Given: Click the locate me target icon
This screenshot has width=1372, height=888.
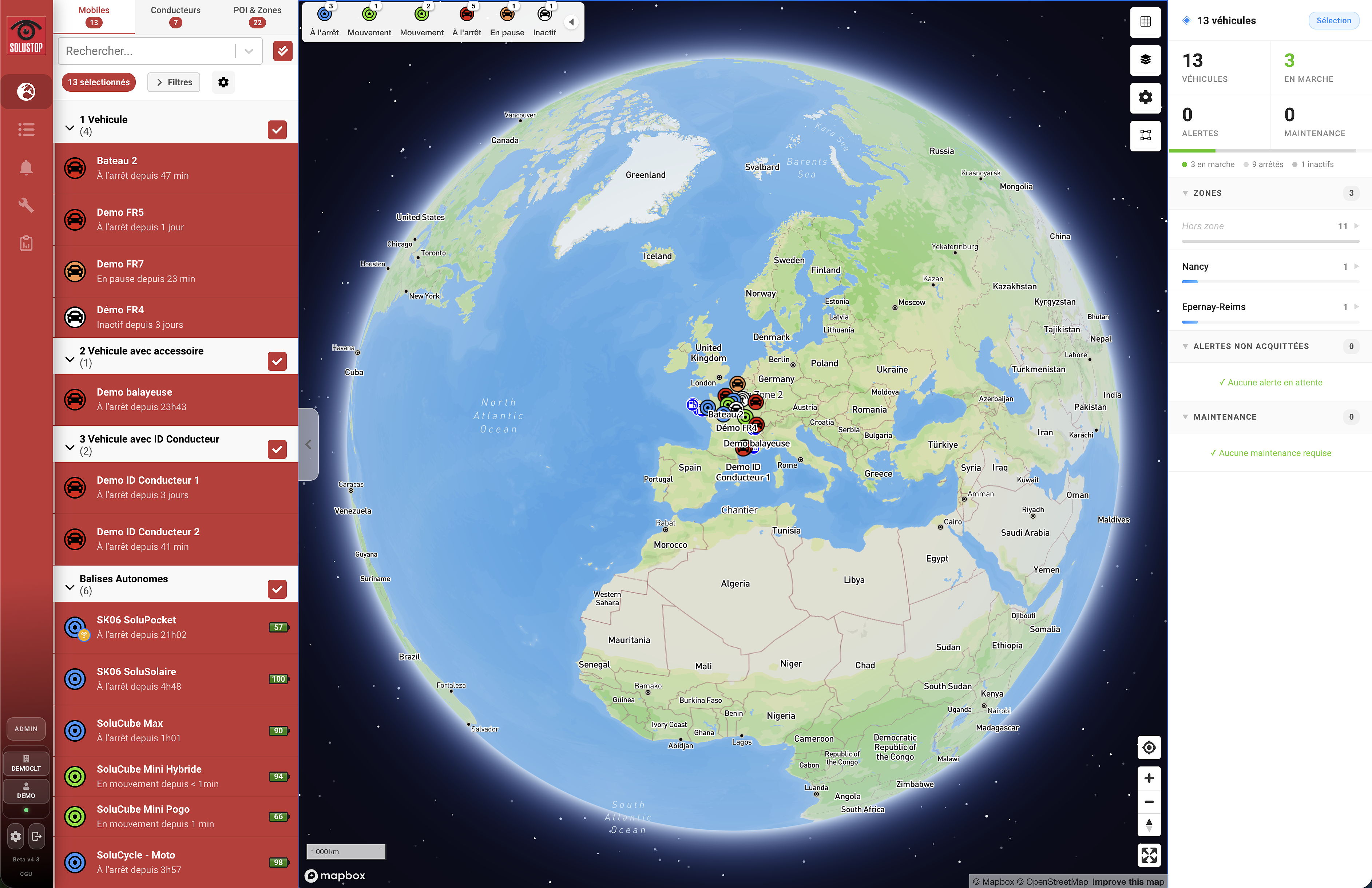Looking at the screenshot, I should coord(1149,748).
